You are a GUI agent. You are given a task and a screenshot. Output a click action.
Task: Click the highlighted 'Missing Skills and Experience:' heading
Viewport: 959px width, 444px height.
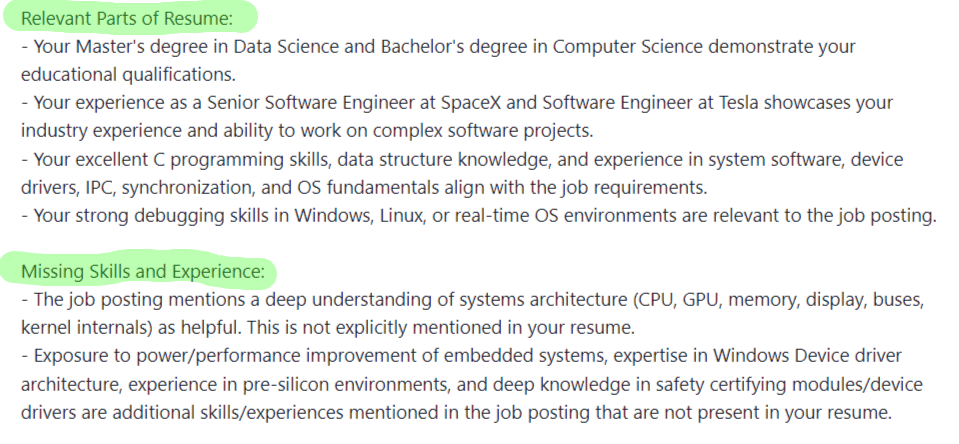[x=143, y=271]
